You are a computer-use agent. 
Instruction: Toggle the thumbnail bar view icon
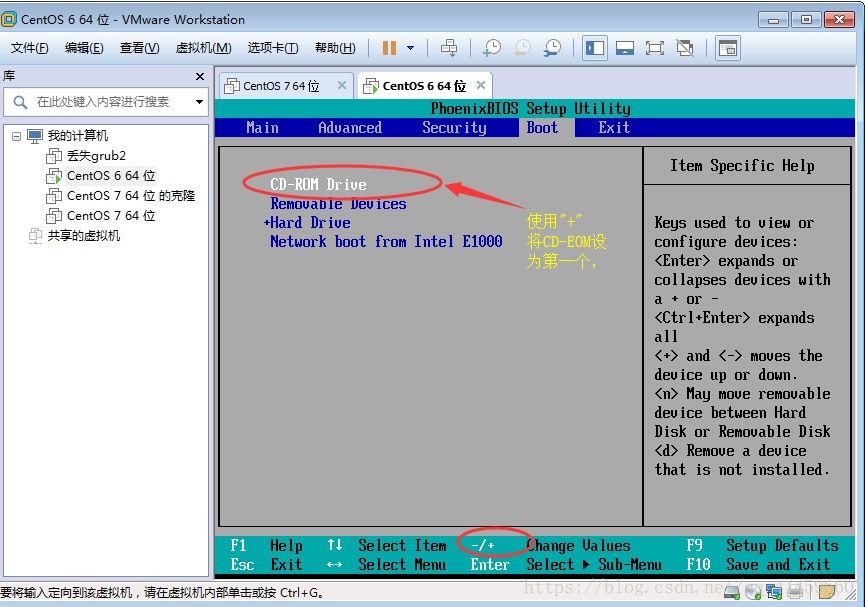coord(624,48)
